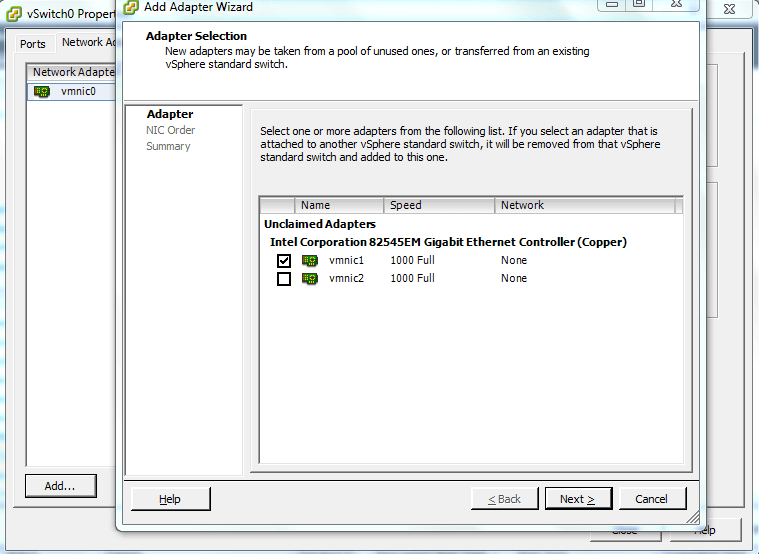This screenshot has height=554, width=759.
Task: Check the vmnic2 adapter checkbox
Action: [x=284, y=278]
